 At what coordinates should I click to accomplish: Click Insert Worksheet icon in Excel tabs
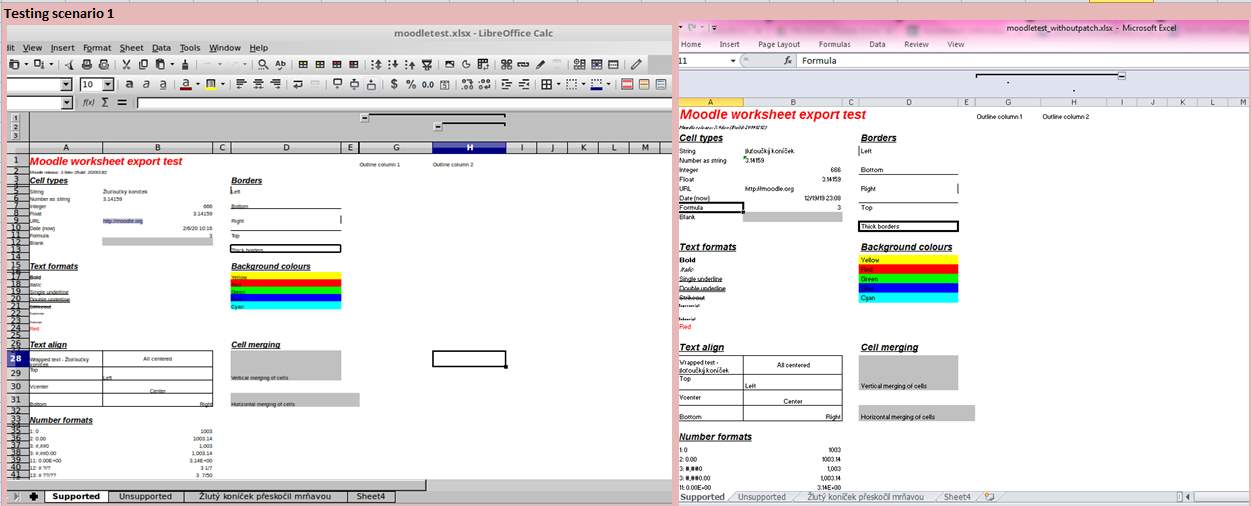pos(988,496)
